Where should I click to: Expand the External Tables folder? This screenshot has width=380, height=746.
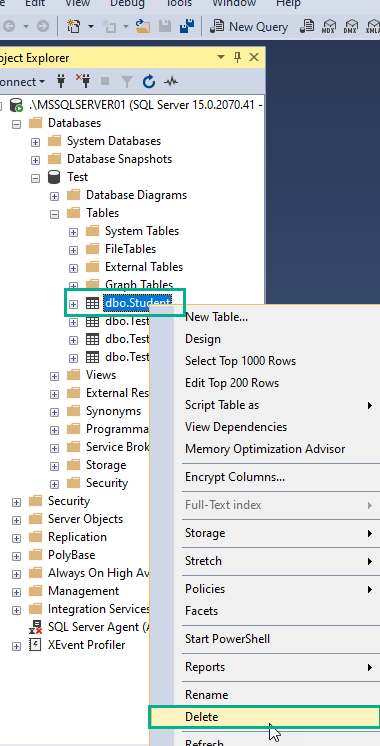click(73, 267)
